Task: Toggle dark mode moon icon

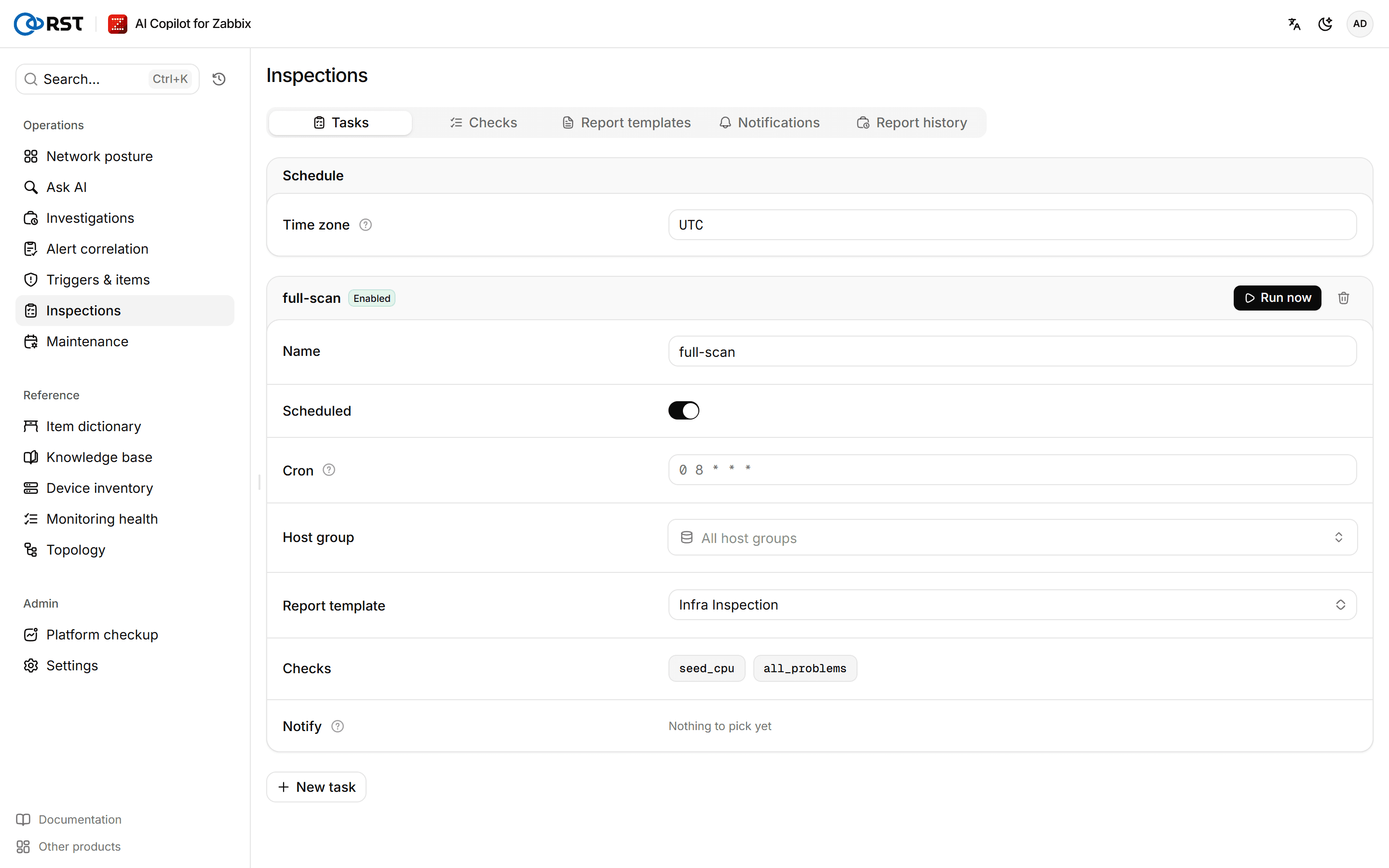Action: click(1325, 24)
